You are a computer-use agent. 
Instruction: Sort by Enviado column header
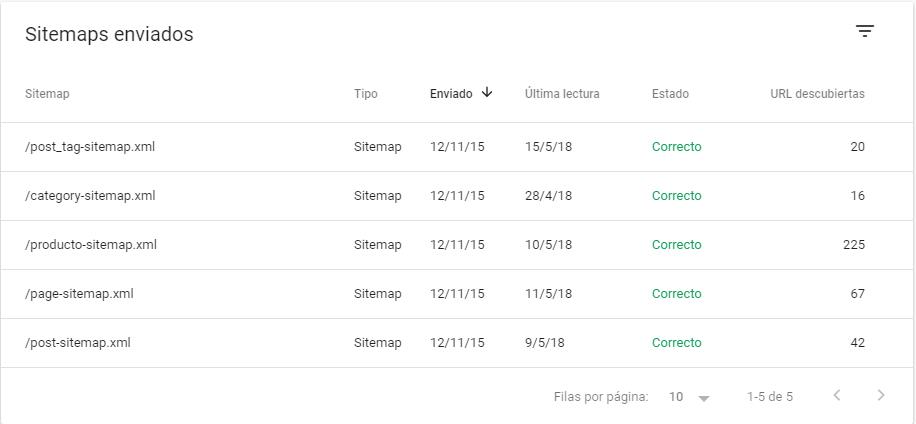click(x=451, y=94)
